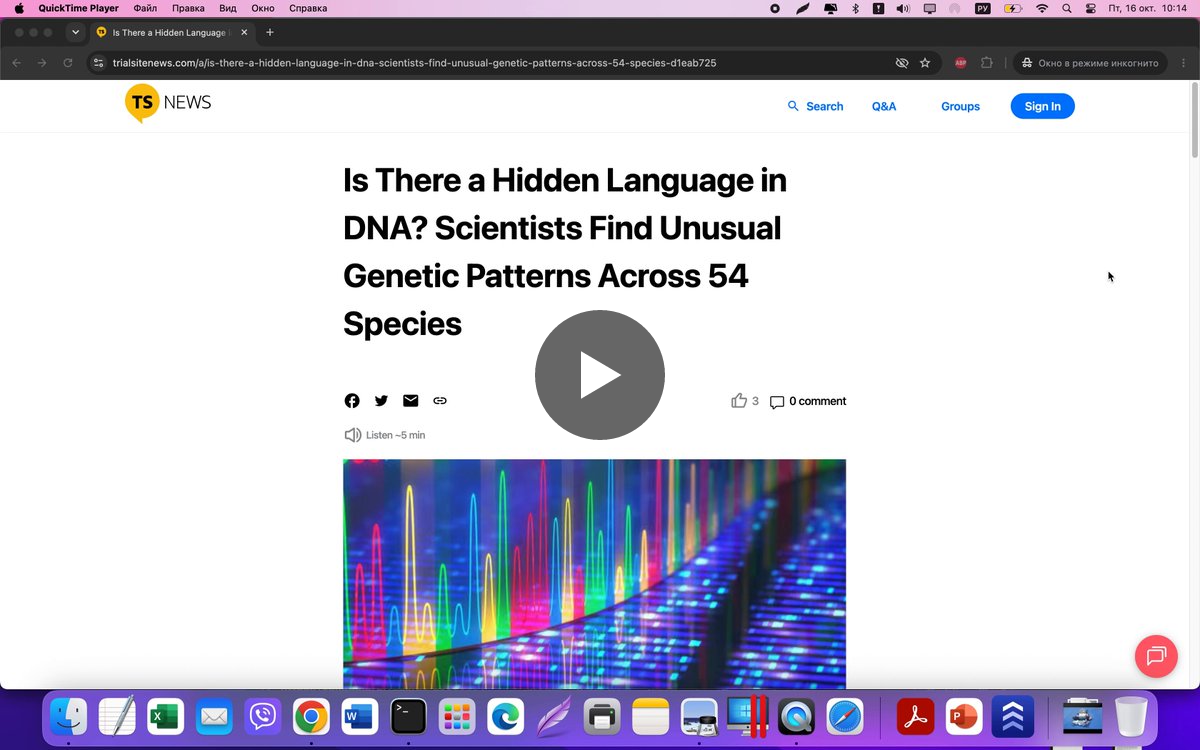Click the article's DNA chromatogram image
This screenshot has height=750, width=1200.
pyautogui.click(x=594, y=574)
